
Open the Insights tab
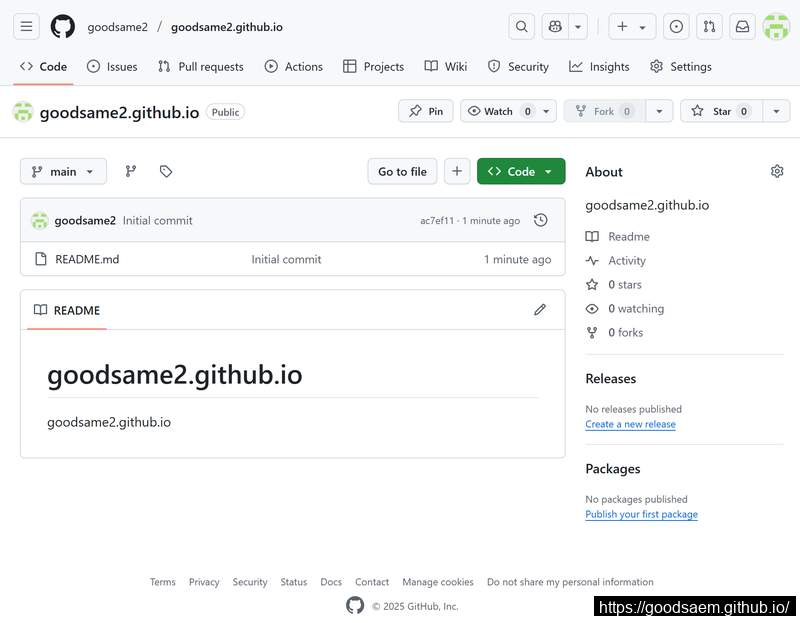(x=599, y=67)
